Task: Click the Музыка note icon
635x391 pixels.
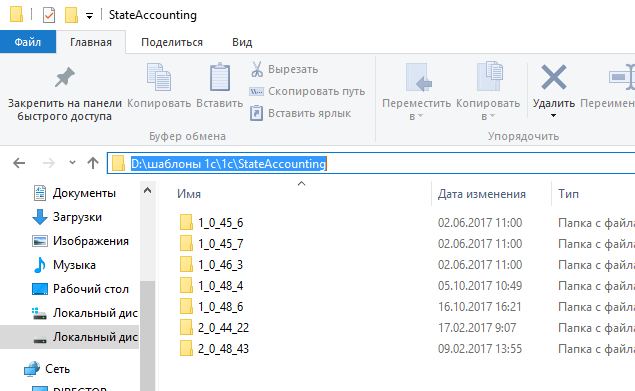Action: click(x=40, y=265)
